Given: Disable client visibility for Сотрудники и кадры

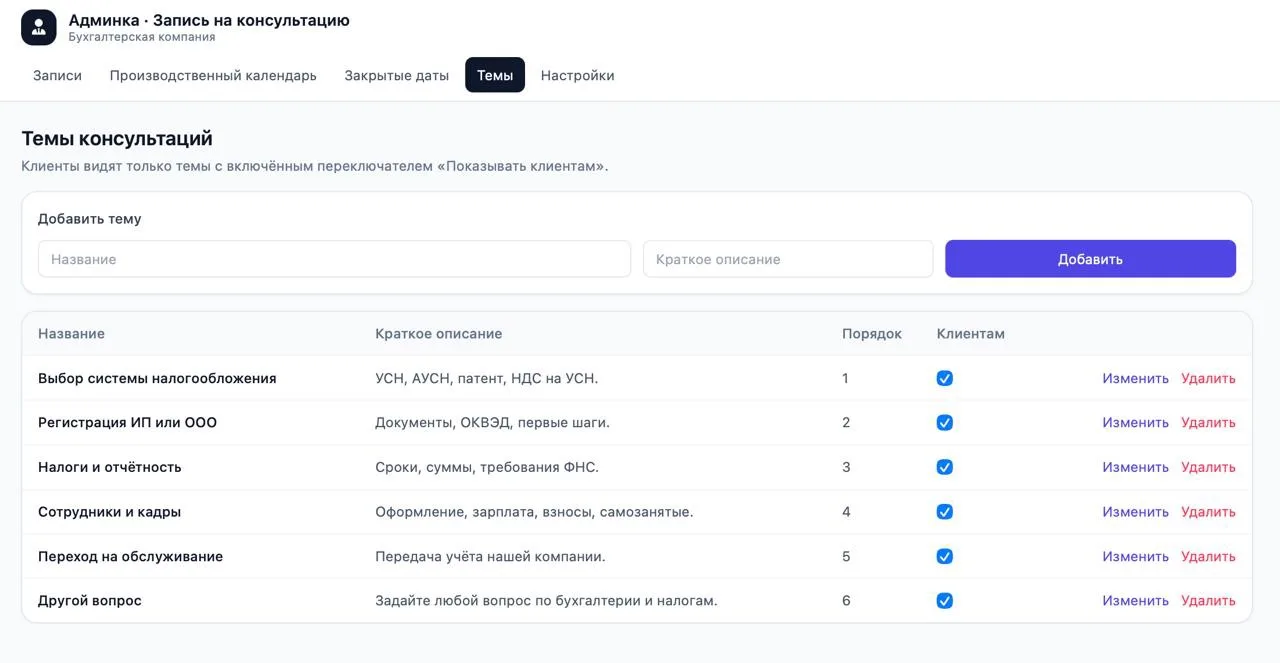Looking at the screenshot, I should pyautogui.click(x=945, y=512).
